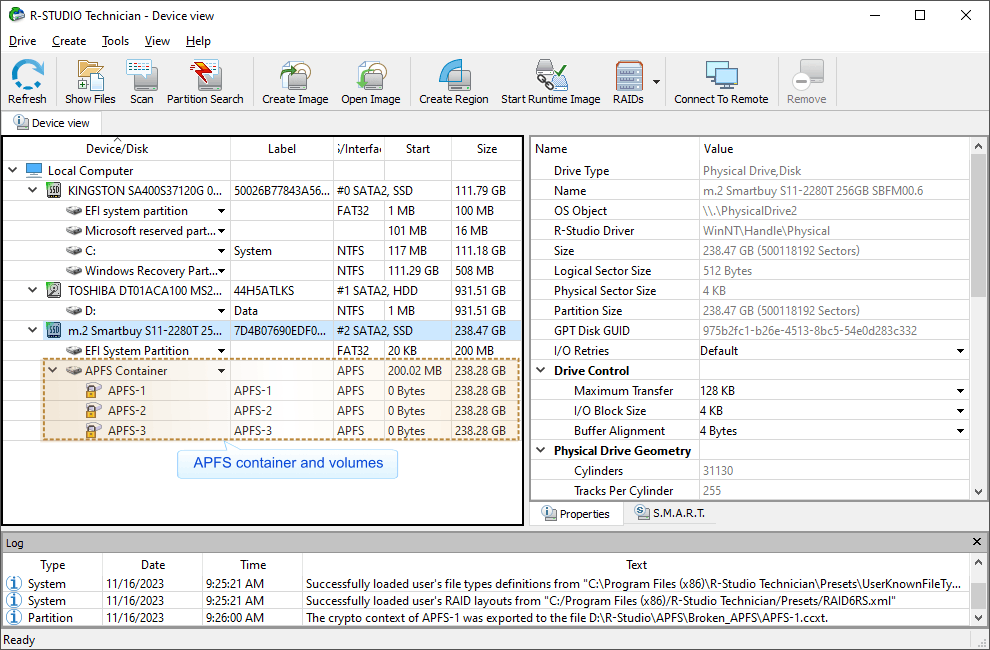Open the Buffer Alignment dropdown
Viewport: 990px width, 650px height.
click(x=960, y=431)
